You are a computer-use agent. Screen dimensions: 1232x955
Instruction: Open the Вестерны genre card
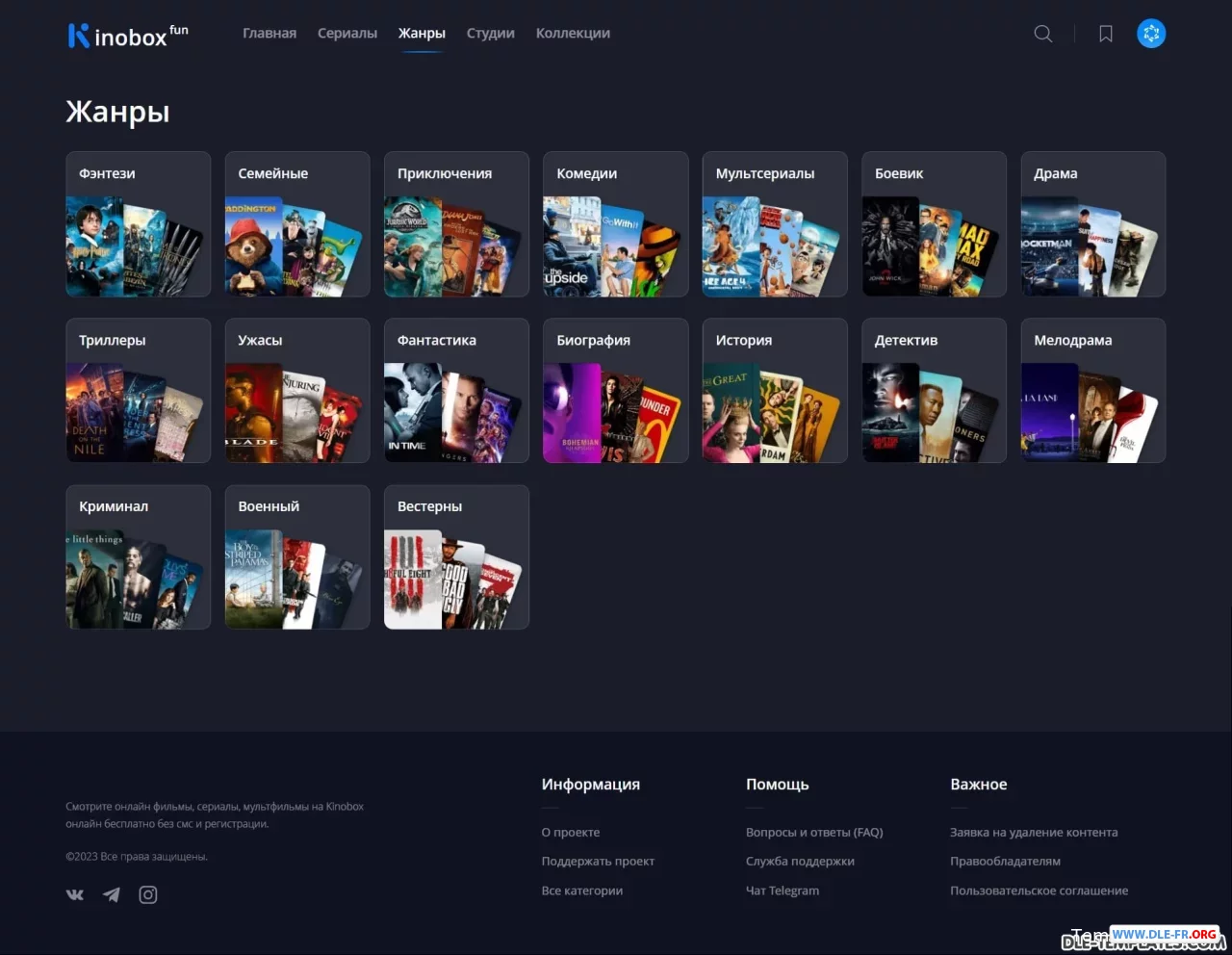click(x=456, y=557)
